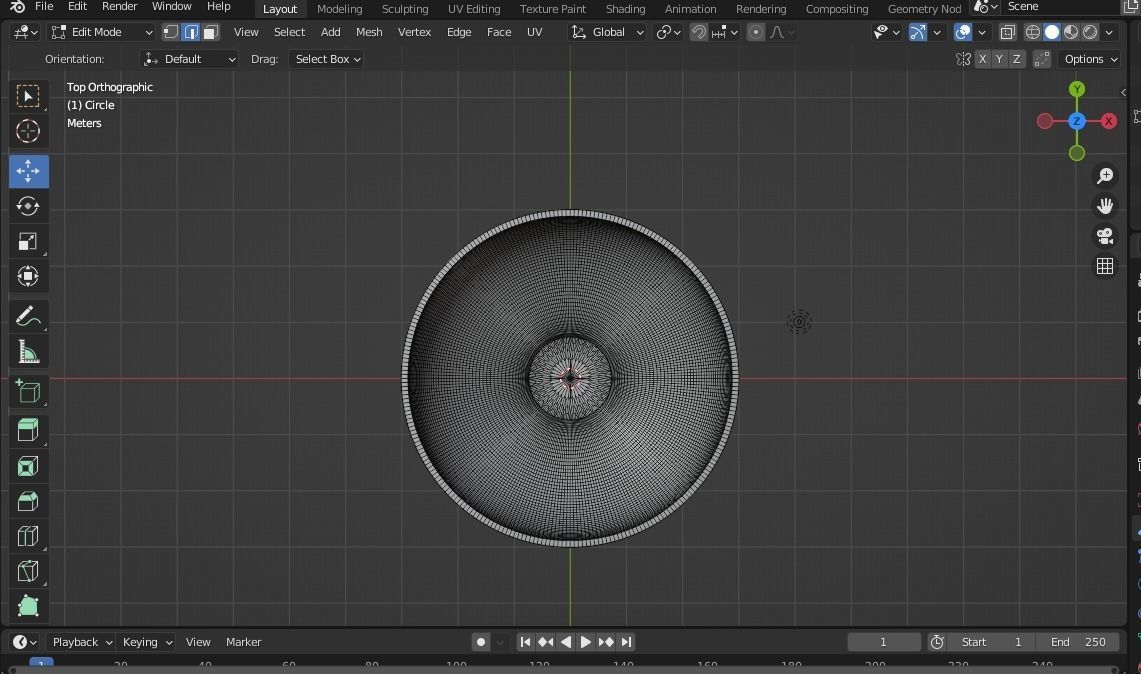Click the pan hand viewport icon
This screenshot has height=674, width=1141.
(1105, 206)
